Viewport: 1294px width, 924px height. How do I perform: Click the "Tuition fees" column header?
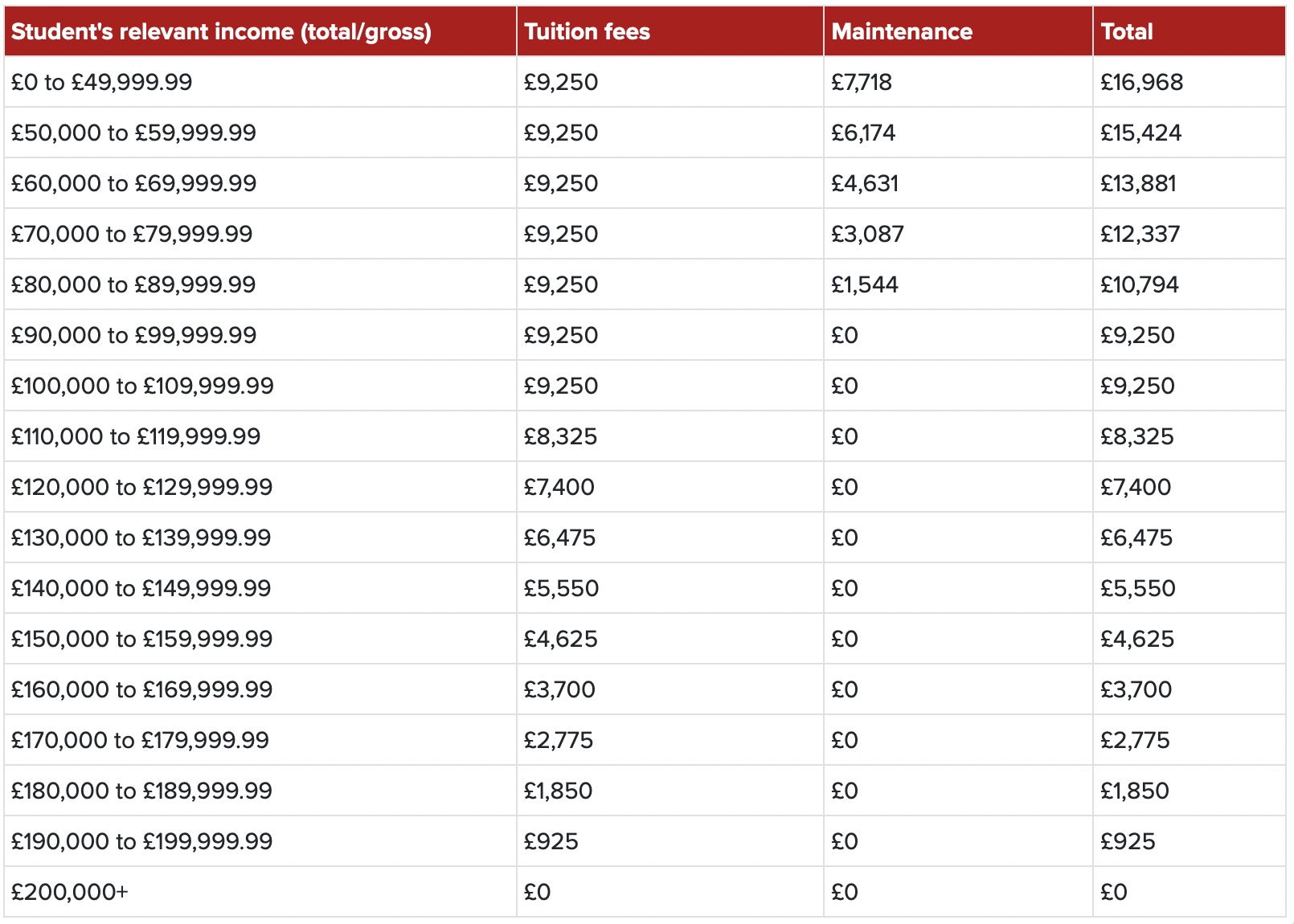click(x=670, y=31)
